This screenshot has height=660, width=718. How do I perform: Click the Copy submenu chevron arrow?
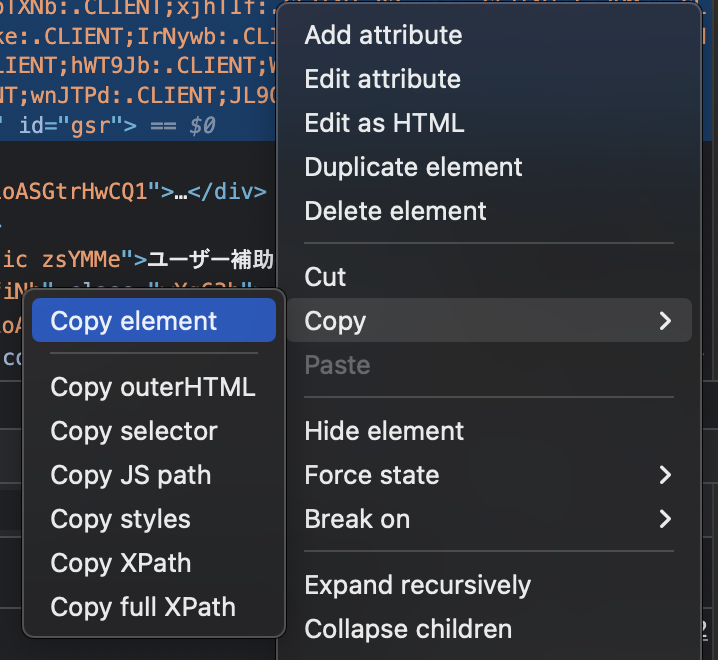coord(665,321)
